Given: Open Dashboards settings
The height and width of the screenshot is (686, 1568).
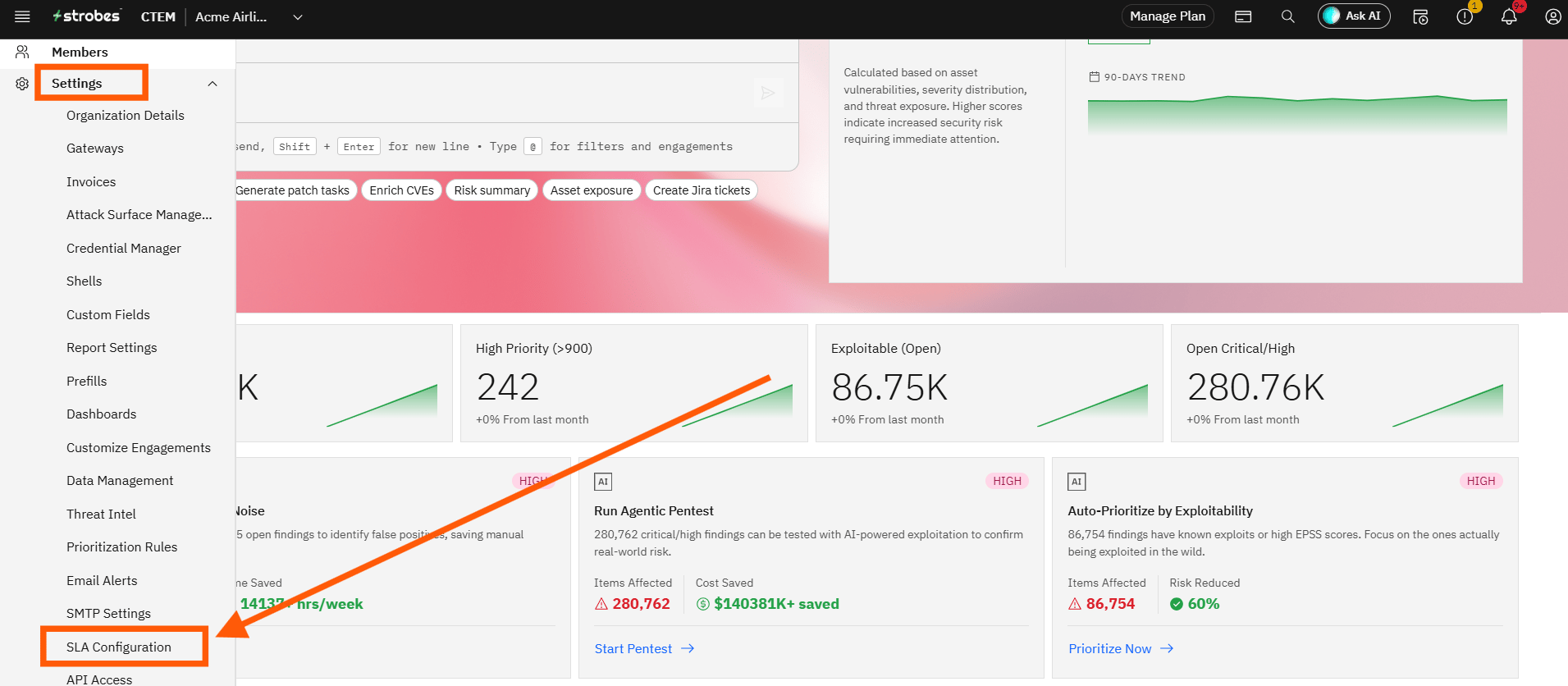Looking at the screenshot, I should tap(102, 414).
